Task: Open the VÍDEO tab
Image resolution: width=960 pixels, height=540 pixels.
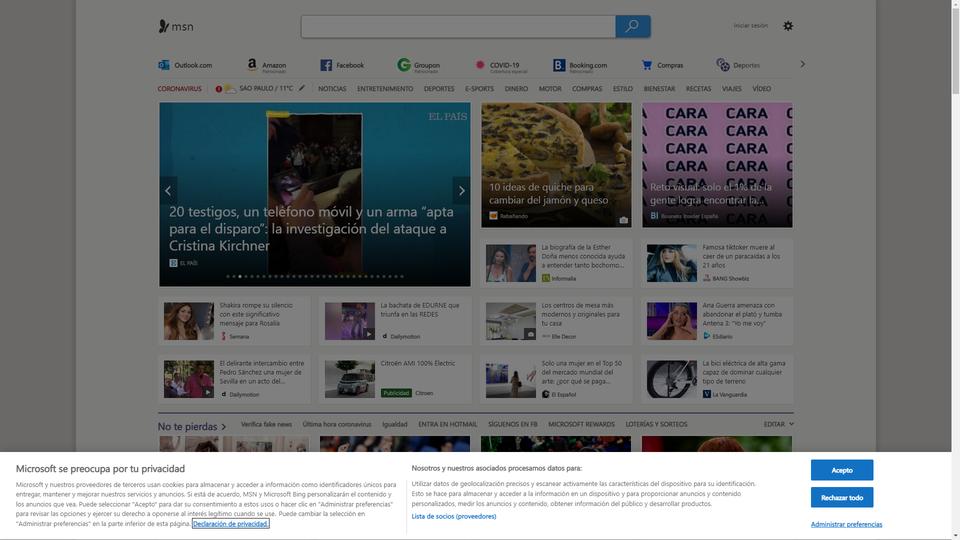Action: point(762,89)
